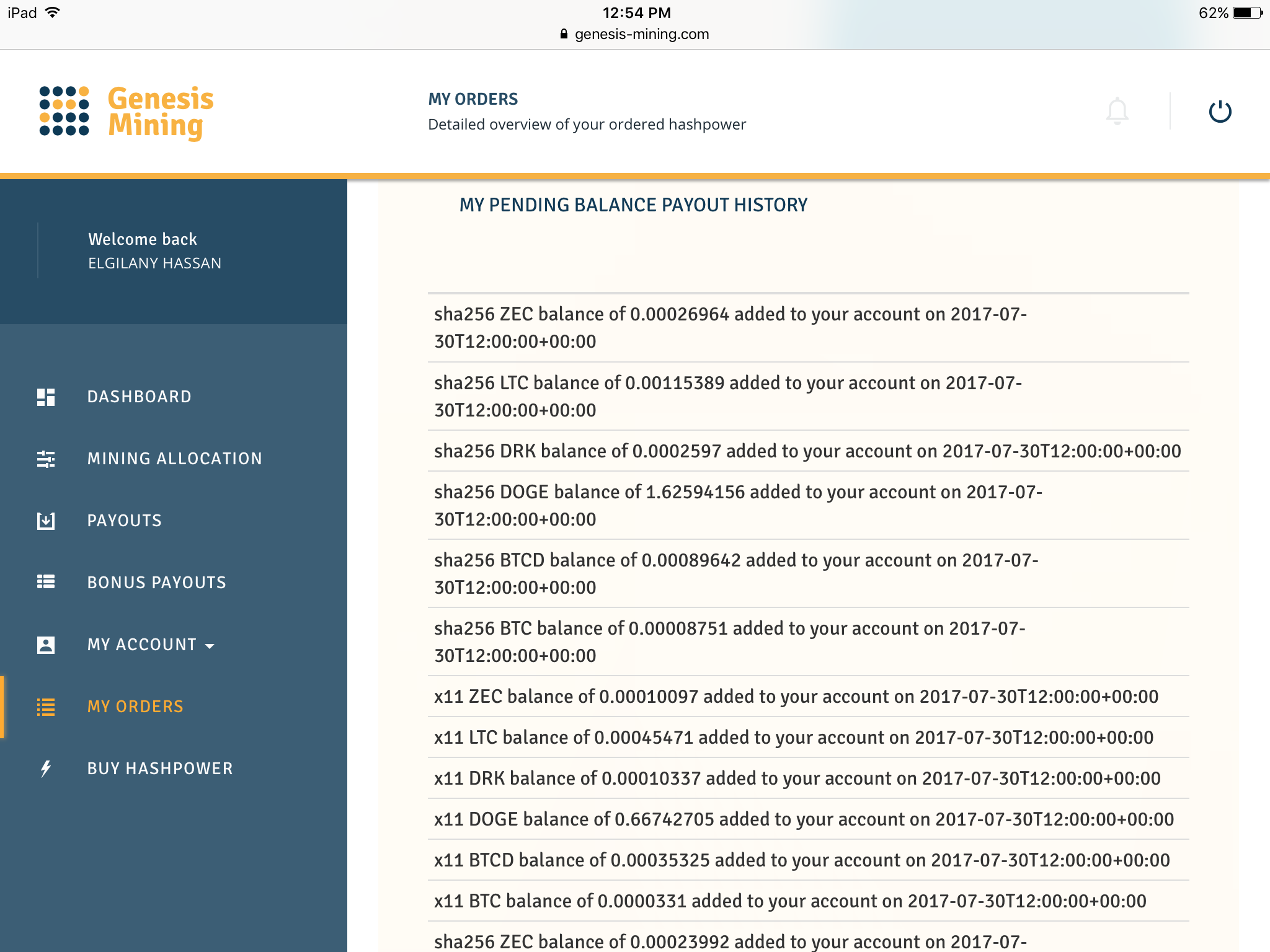Expand the My Account dropdown arrow
Screen dimensions: 1270x952
(210, 646)
